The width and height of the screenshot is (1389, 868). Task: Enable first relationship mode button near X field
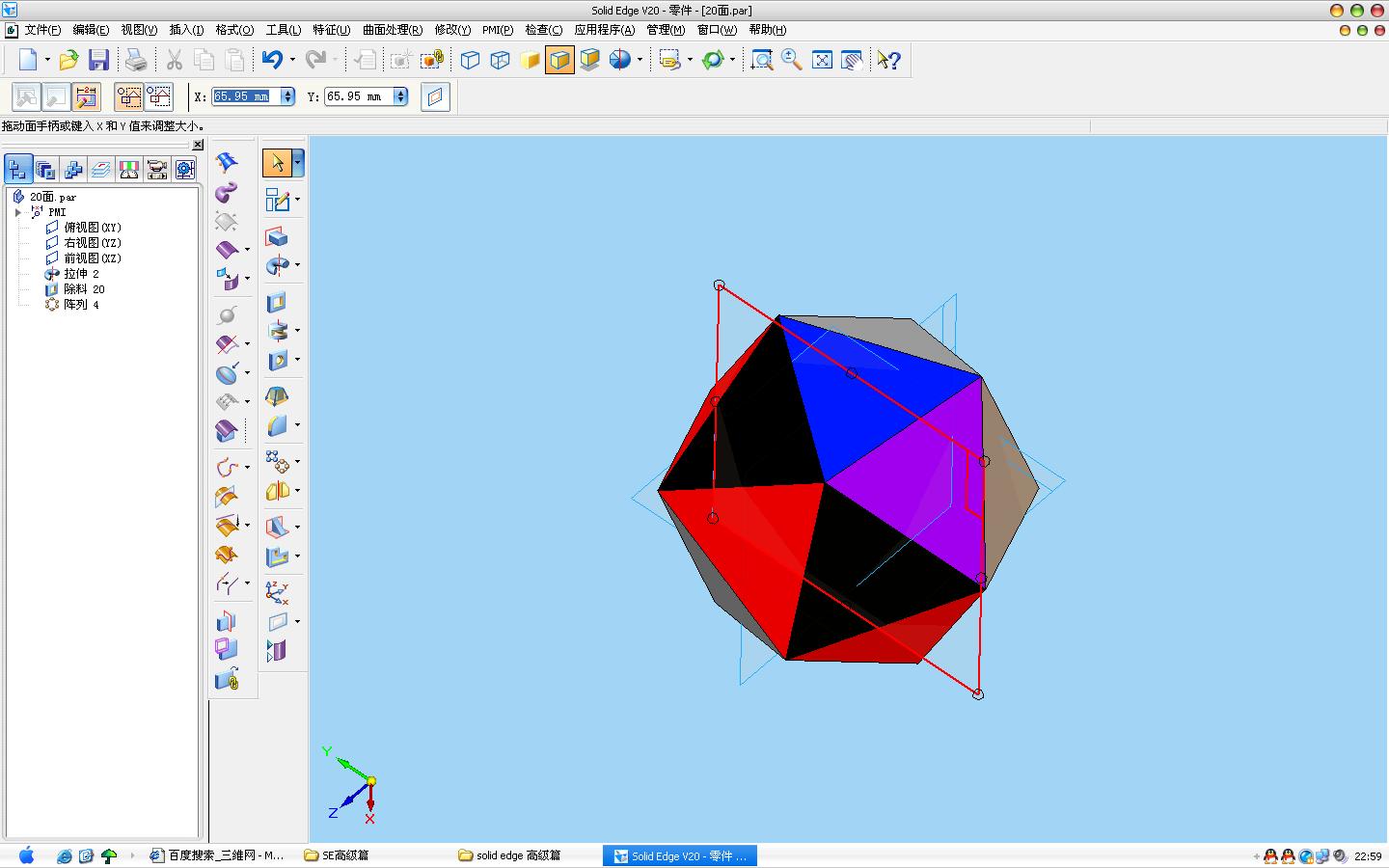pyautogui.click(x=128, y=96)
